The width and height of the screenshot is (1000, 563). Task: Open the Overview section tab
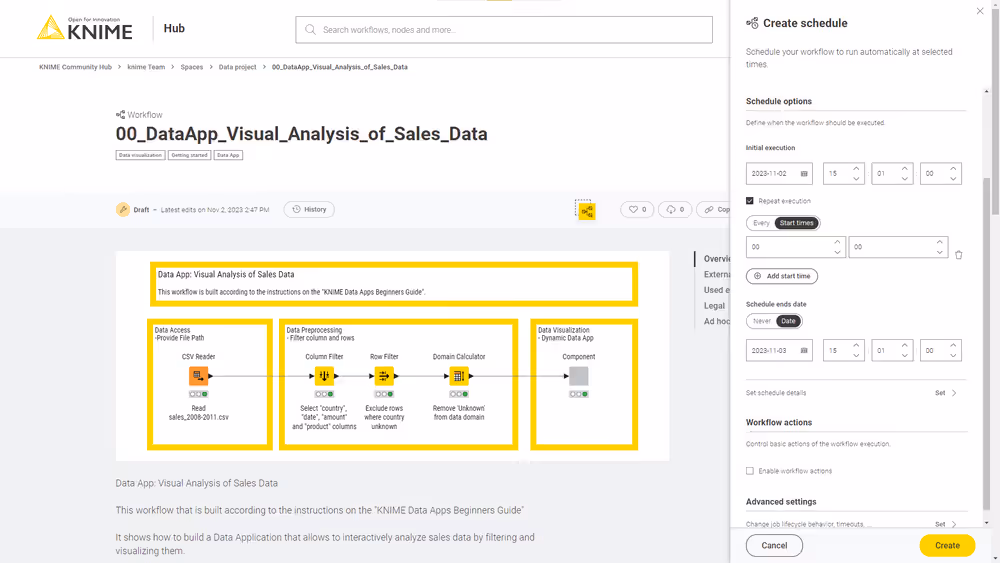pos(716,259)
